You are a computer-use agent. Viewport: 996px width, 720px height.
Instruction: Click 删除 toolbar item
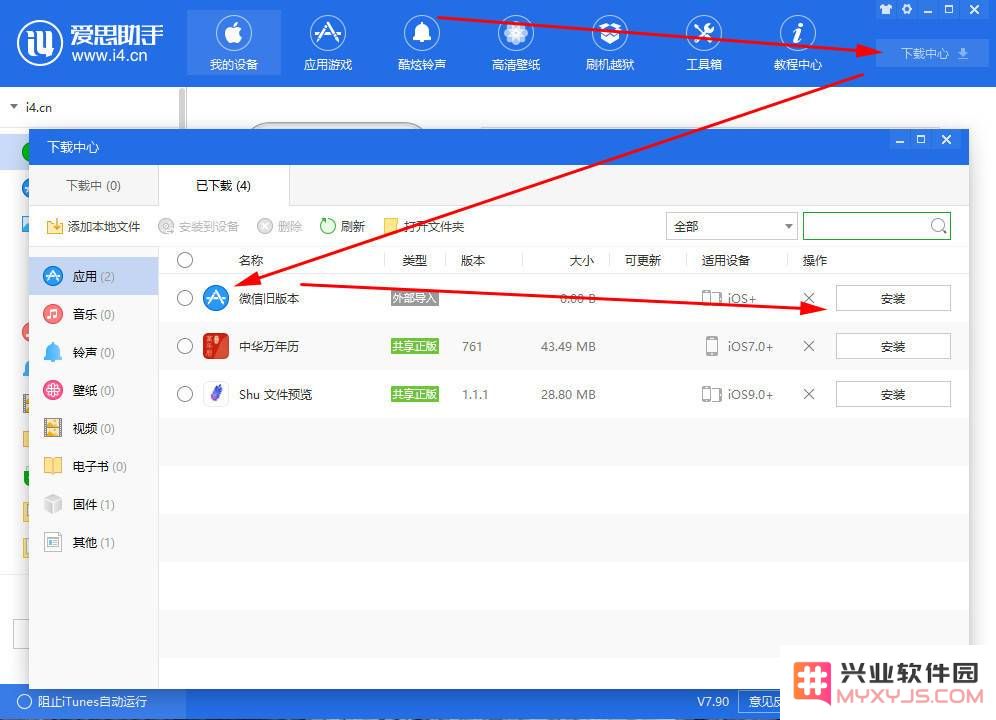click(279, 226)
